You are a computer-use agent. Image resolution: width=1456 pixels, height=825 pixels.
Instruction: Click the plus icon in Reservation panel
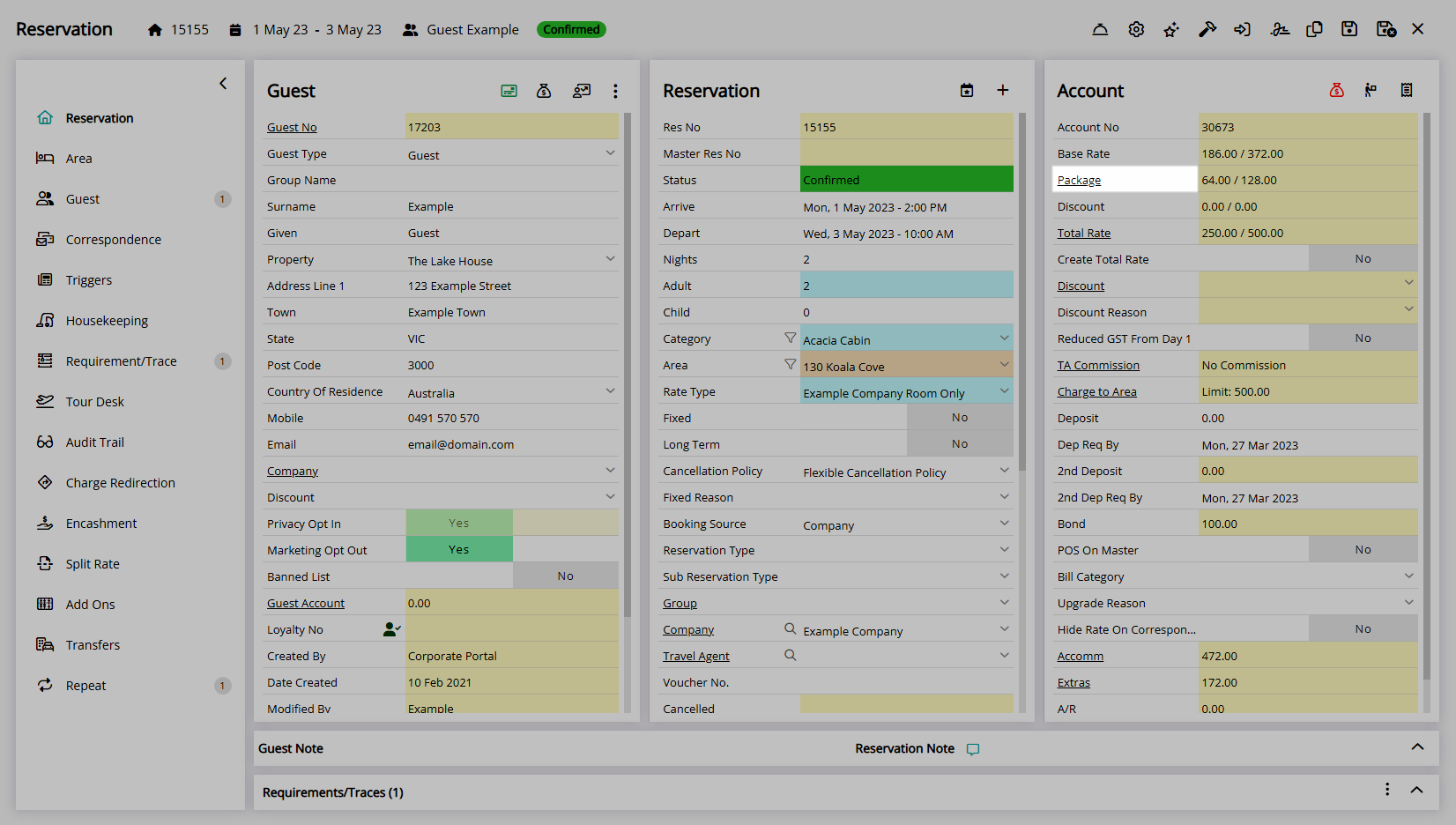pyautogui.click(x=1003, y=90)
